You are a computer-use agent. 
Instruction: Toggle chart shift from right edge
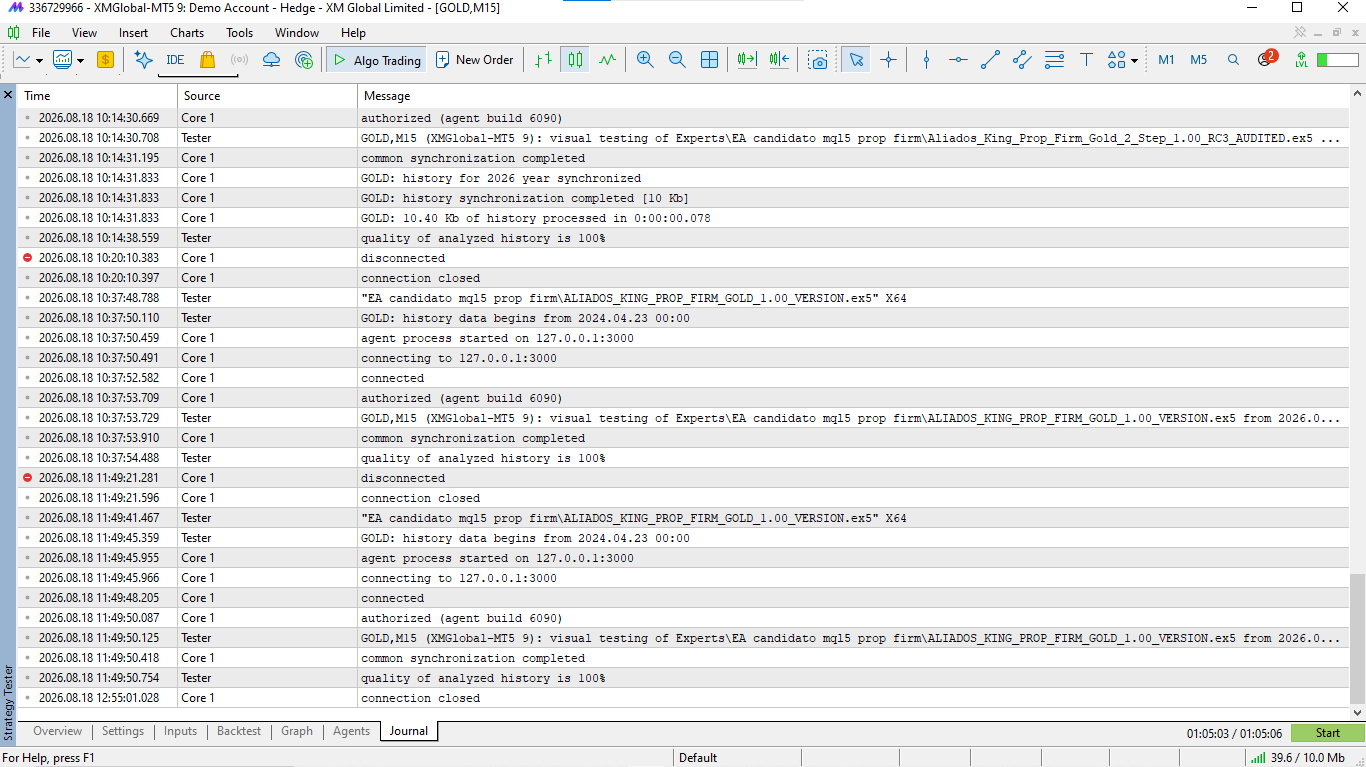[779, 60]
